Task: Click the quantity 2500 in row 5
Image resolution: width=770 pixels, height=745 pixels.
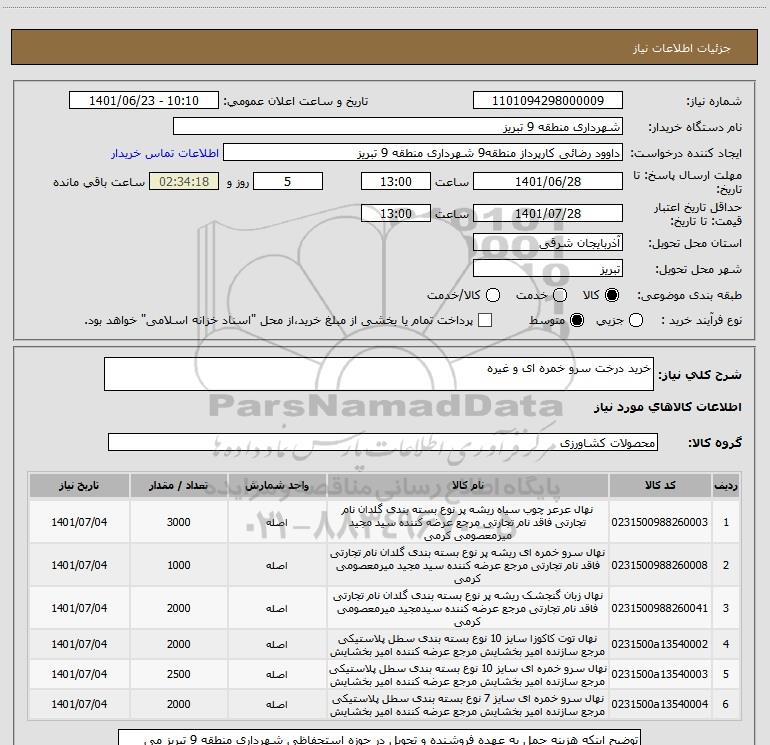Action: [179, 674]
